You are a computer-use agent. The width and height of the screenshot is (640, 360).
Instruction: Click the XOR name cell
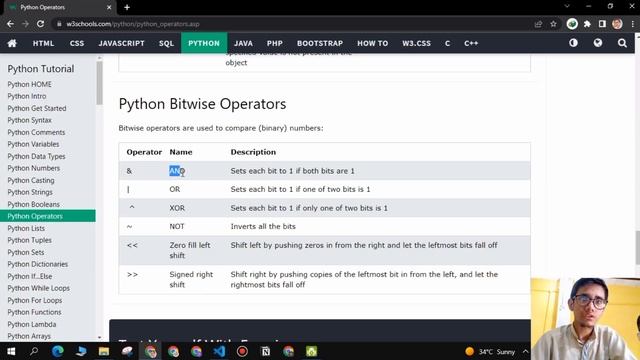tap(177, 208)
